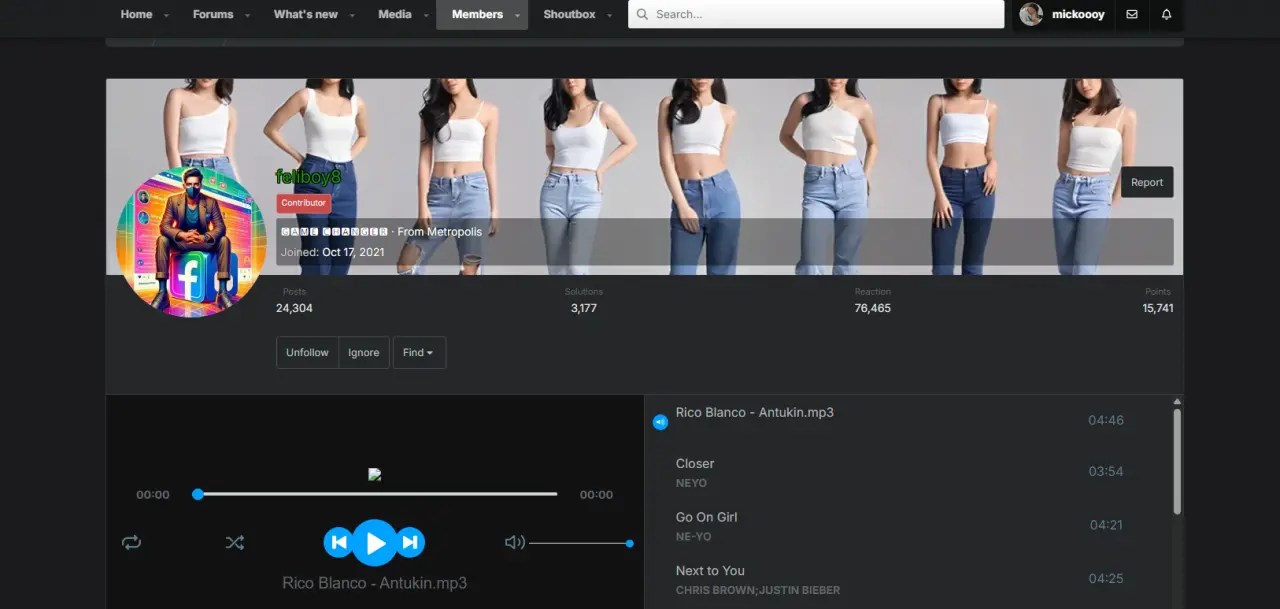
Task: View the 24,304 posts count
Action: pos(294,308)
